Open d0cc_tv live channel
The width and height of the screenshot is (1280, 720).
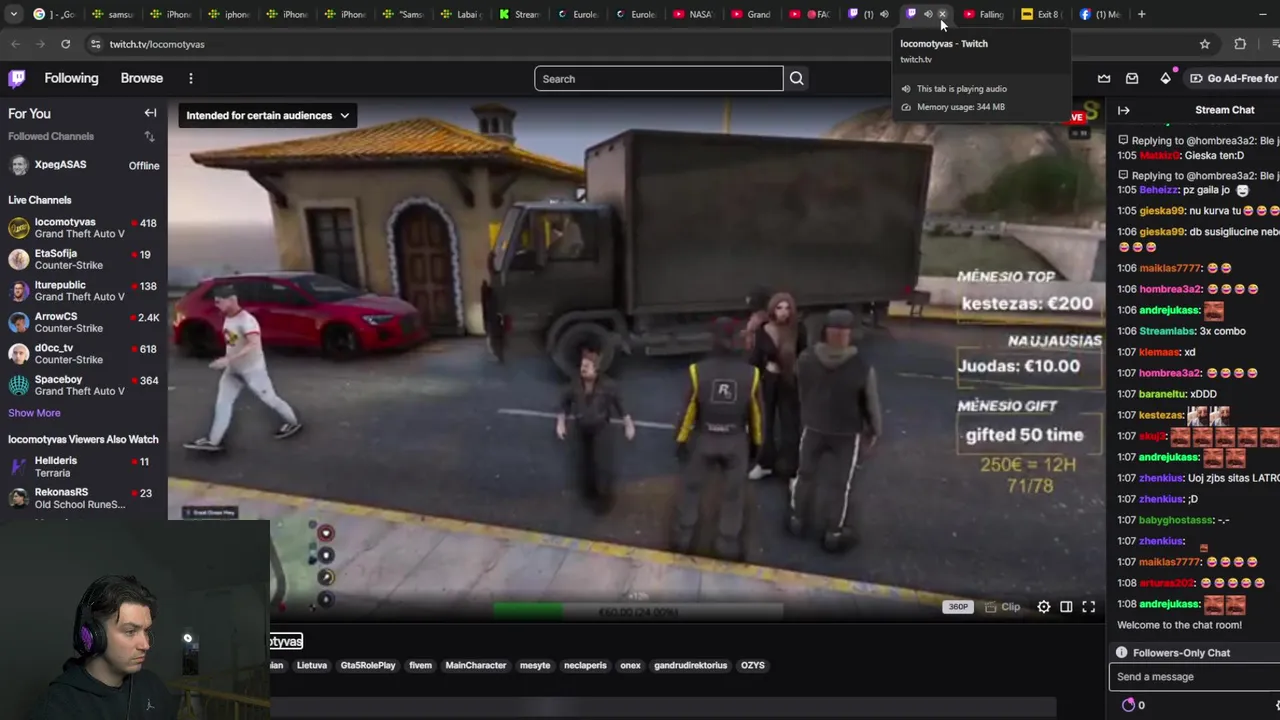84,354
